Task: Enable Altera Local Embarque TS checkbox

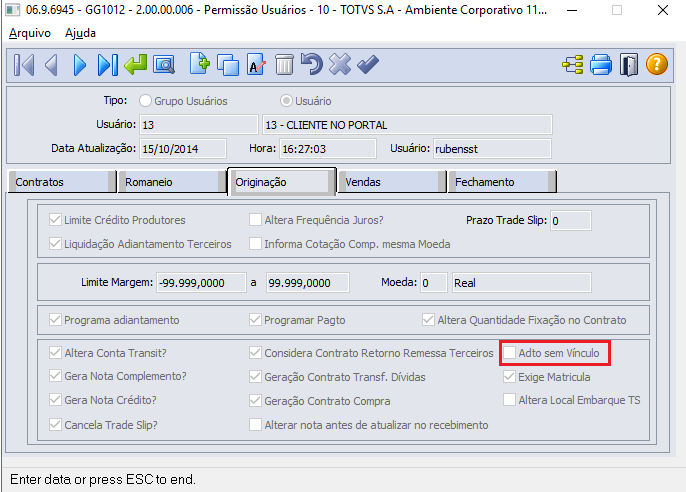Action: point(509,400)
